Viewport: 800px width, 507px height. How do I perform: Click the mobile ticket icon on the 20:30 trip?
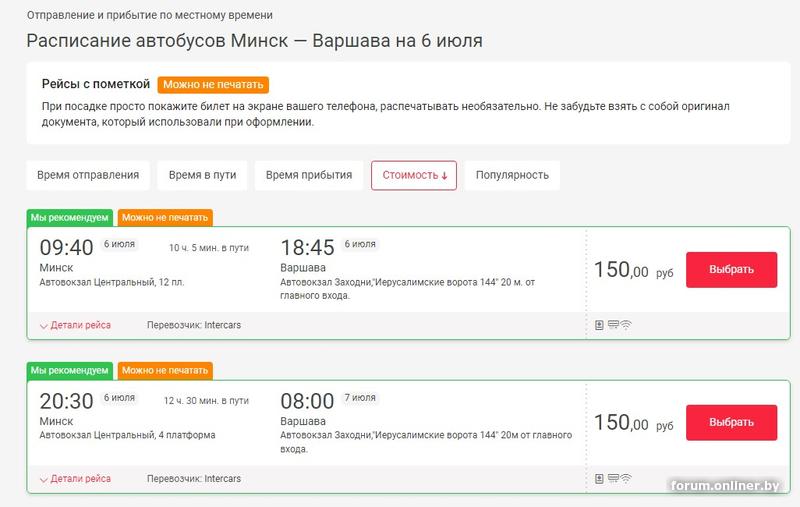pos(599,479)
